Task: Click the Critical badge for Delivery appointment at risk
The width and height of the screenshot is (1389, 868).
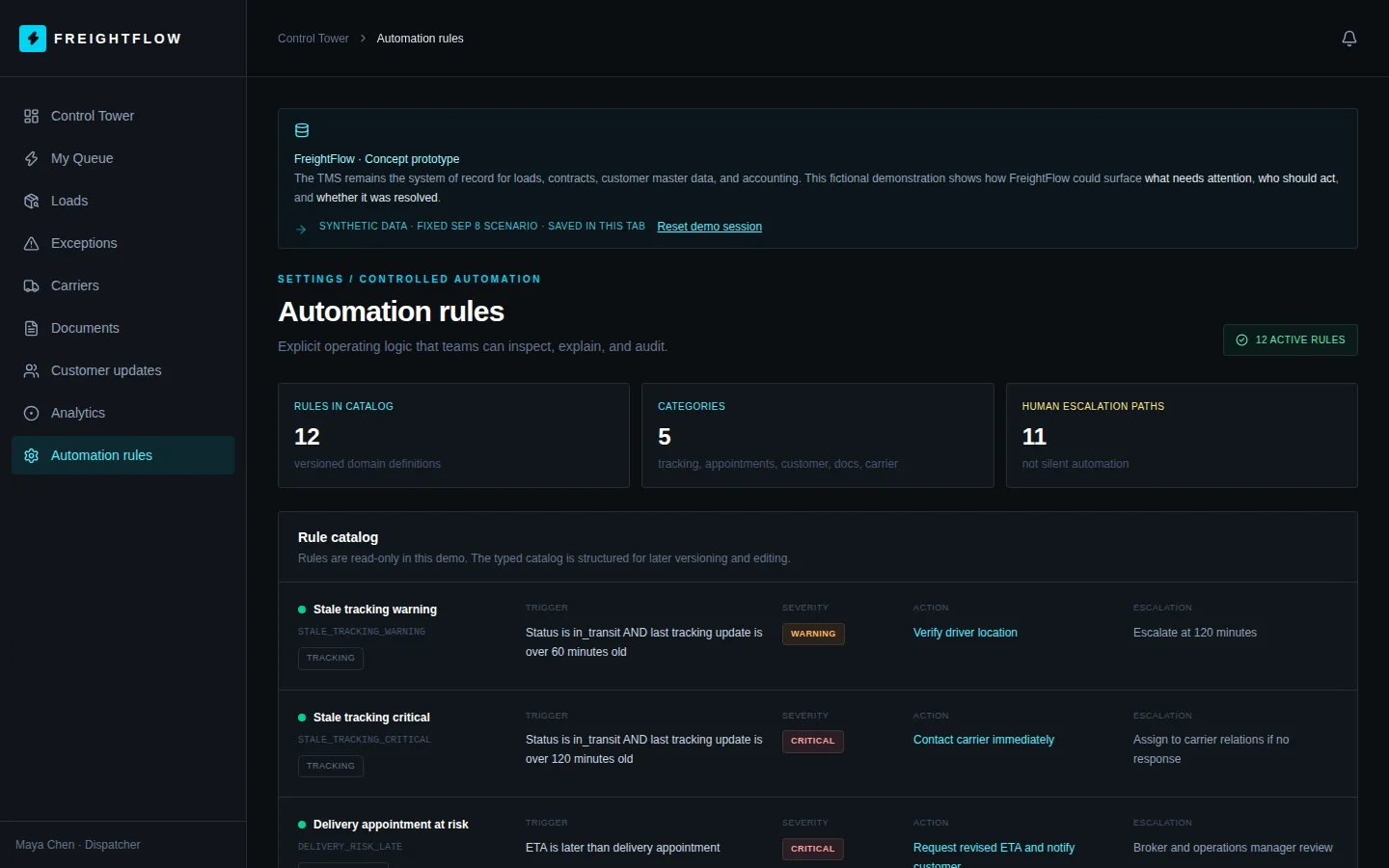Action: click(x=813, y=849)
